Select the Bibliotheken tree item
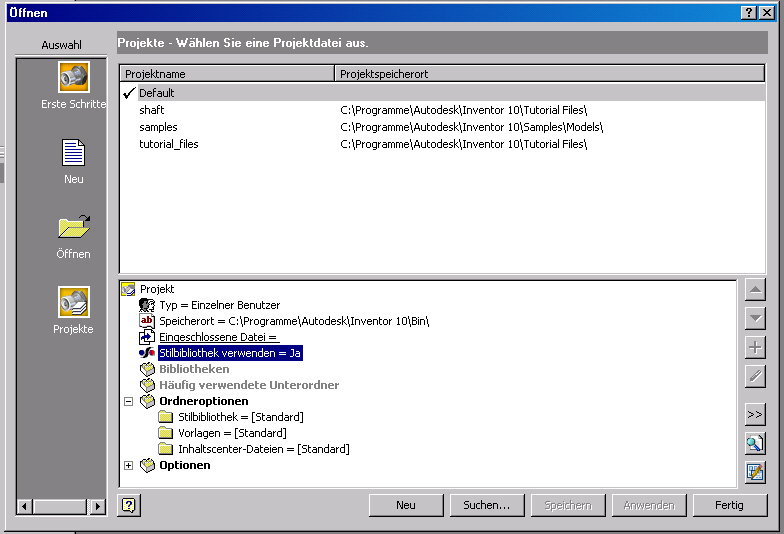 tap(194, 369)
